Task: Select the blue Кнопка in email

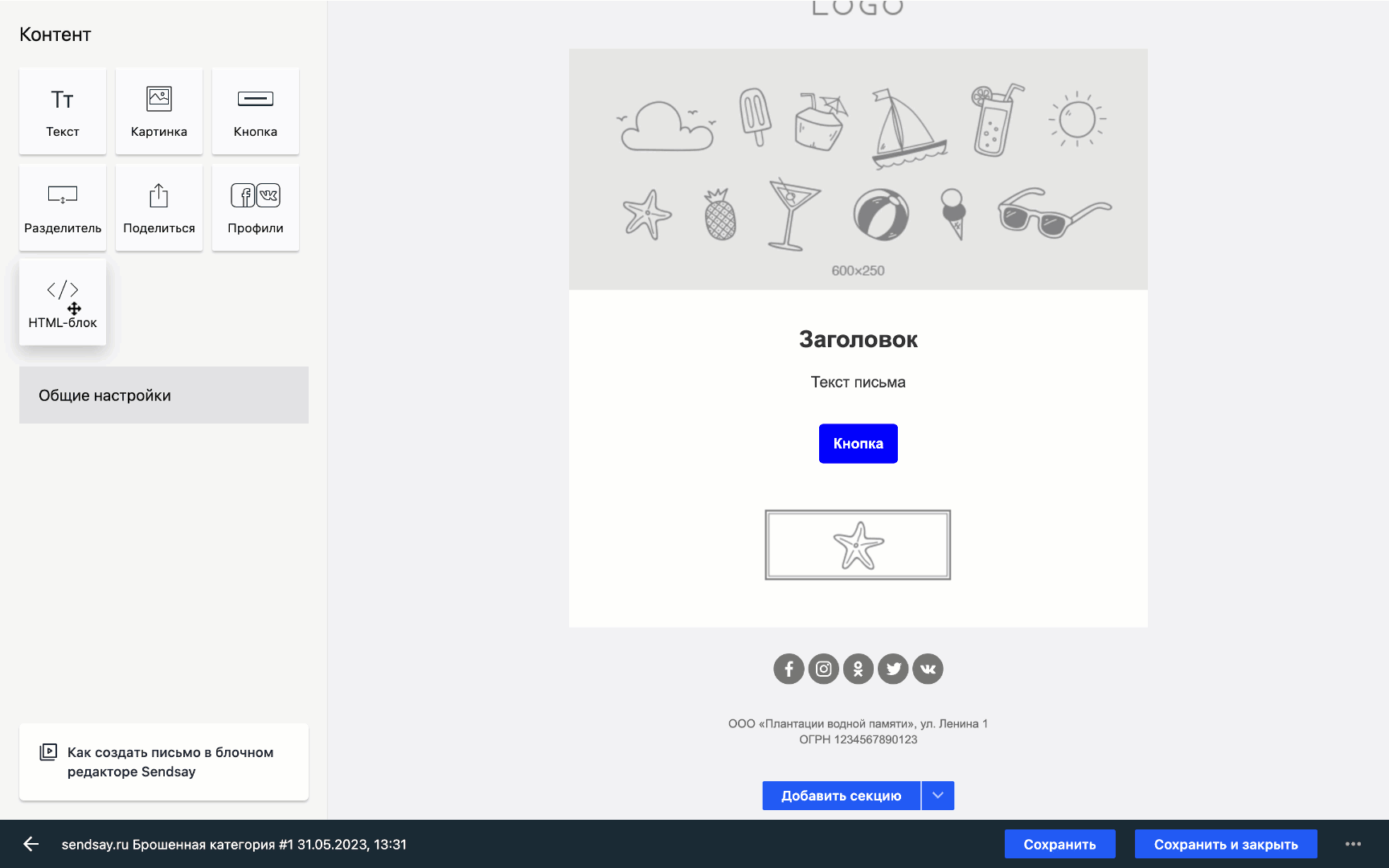Action: [858, 444]
